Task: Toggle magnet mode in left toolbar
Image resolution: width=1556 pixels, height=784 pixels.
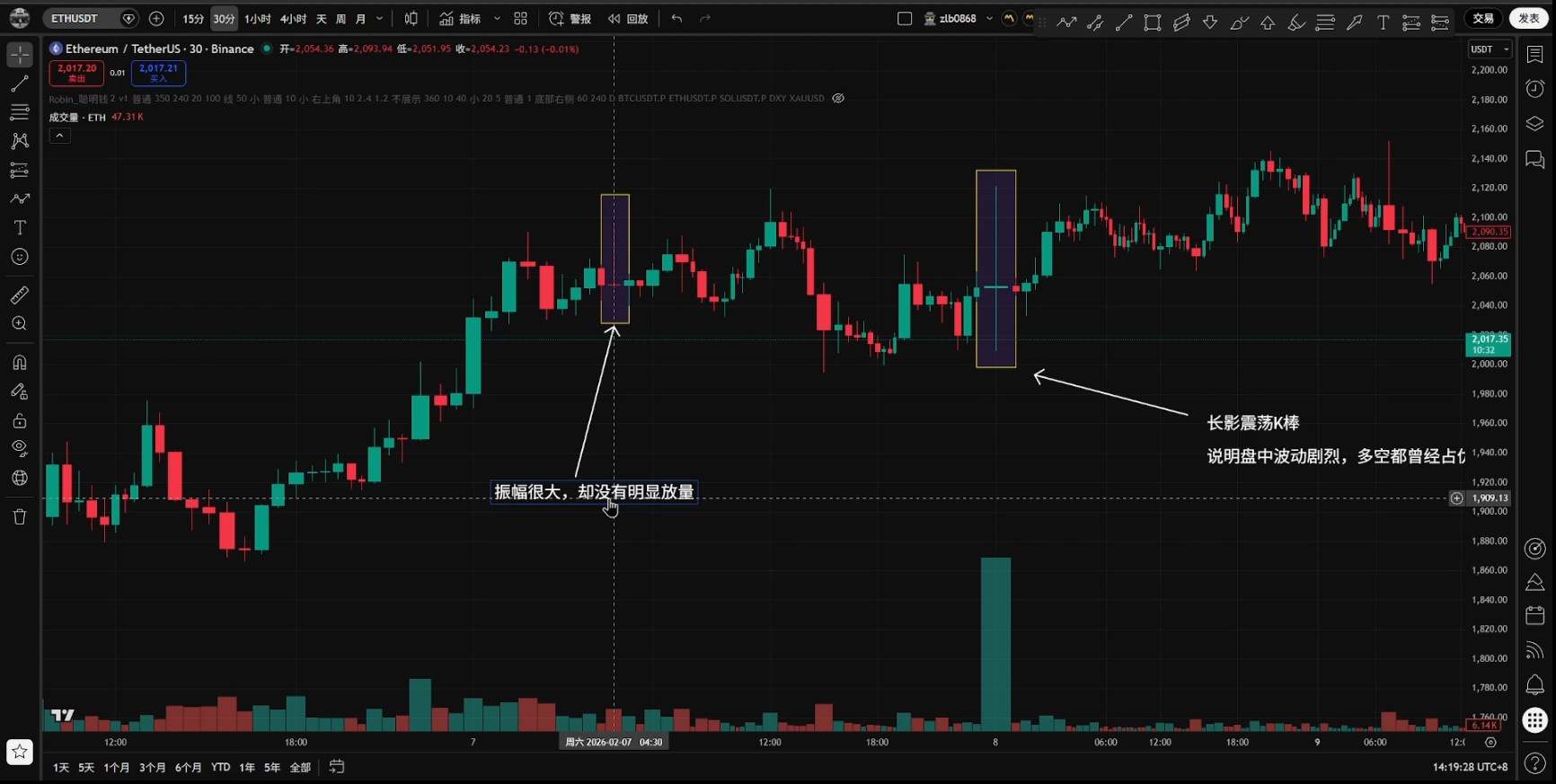Action: 20,363
